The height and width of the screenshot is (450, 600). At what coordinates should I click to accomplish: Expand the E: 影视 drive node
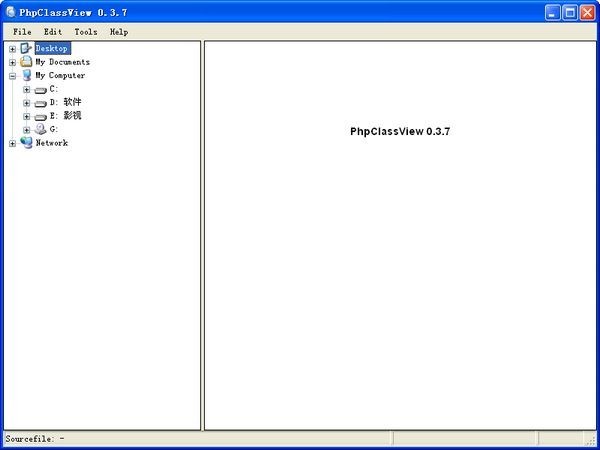[x=26, y=116]
